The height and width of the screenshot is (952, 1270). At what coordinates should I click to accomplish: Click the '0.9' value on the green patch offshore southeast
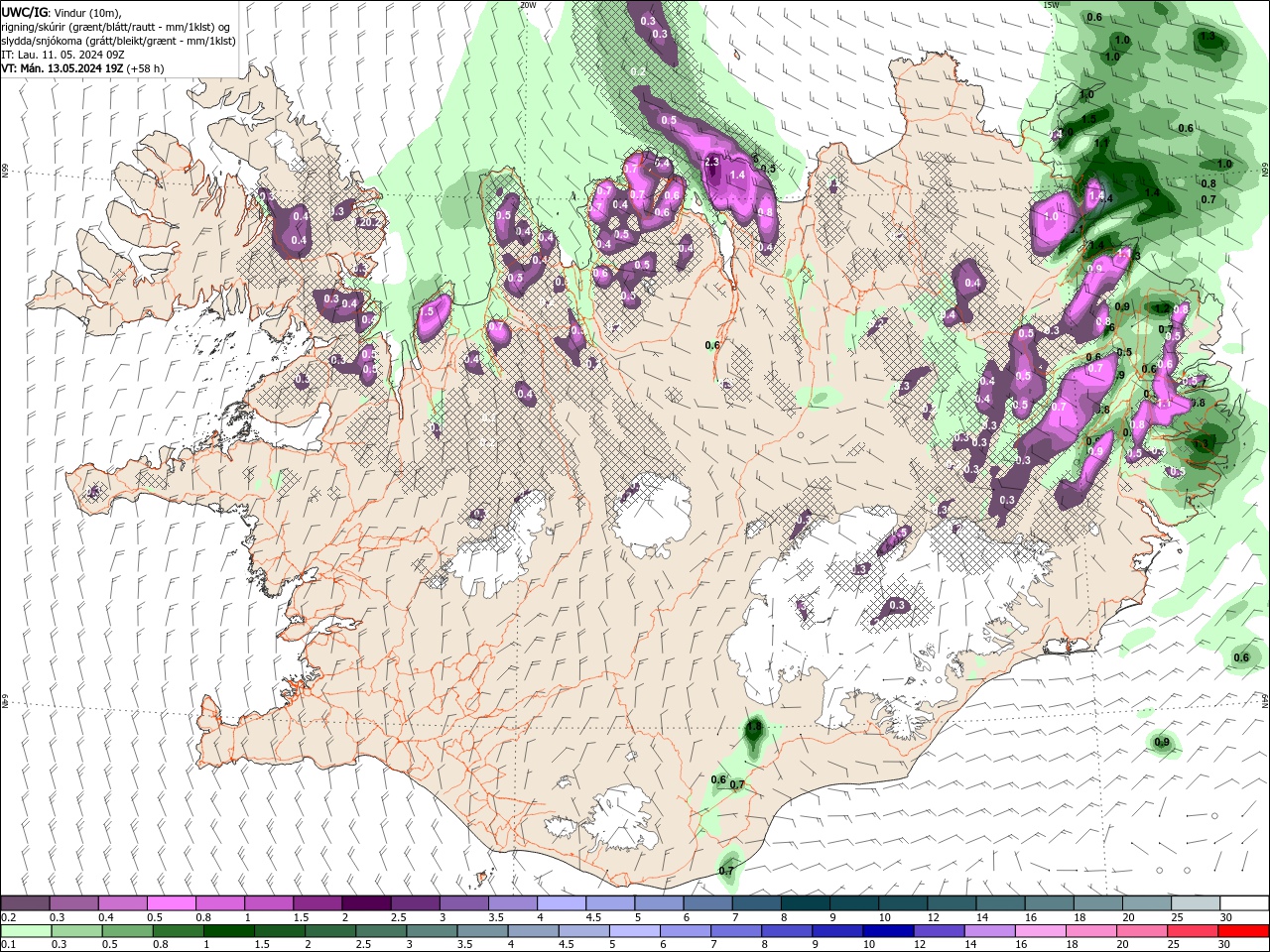[1162, 743]
